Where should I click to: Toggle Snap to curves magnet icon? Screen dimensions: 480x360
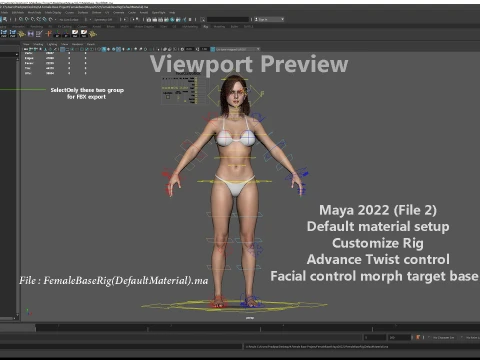click(x=27, y=19)
